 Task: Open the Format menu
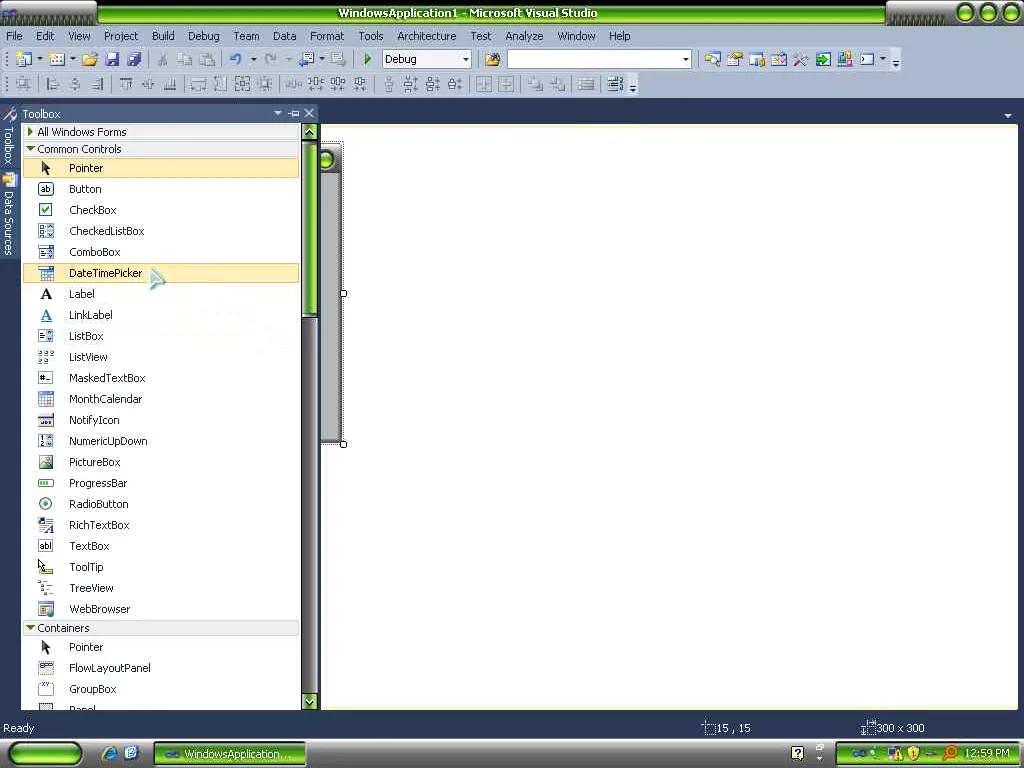click(327, 37)
